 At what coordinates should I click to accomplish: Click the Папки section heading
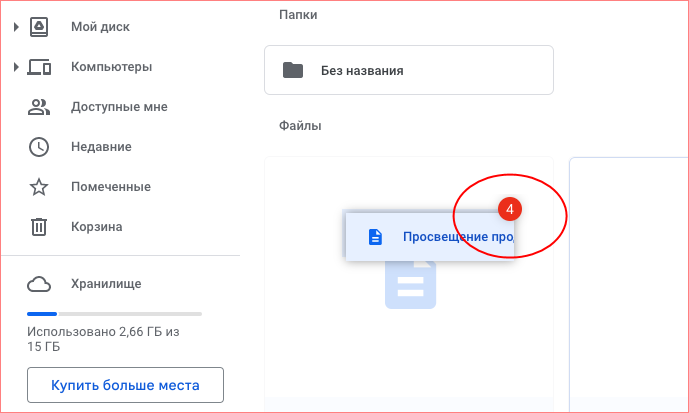point(298,14)
